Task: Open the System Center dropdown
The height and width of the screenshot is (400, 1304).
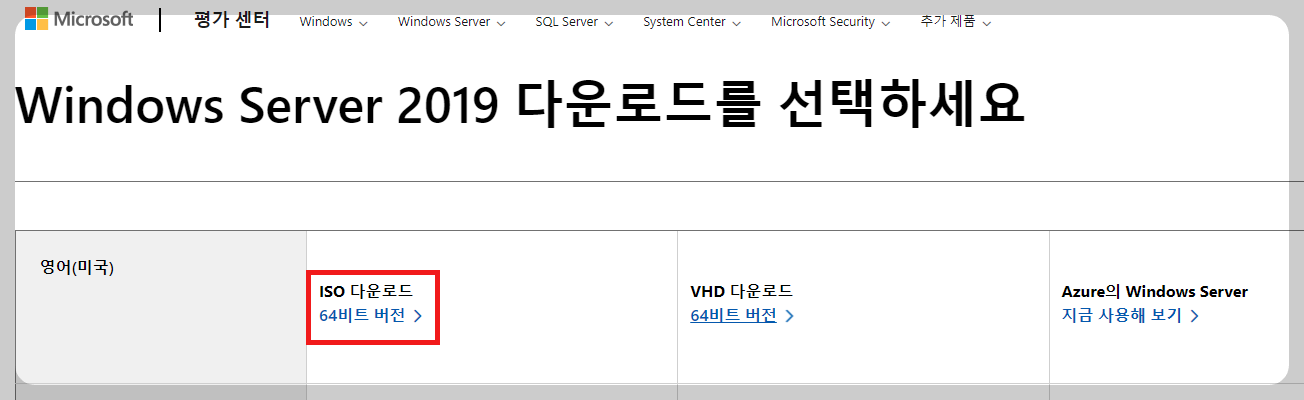Action: (x=692, y=22)
